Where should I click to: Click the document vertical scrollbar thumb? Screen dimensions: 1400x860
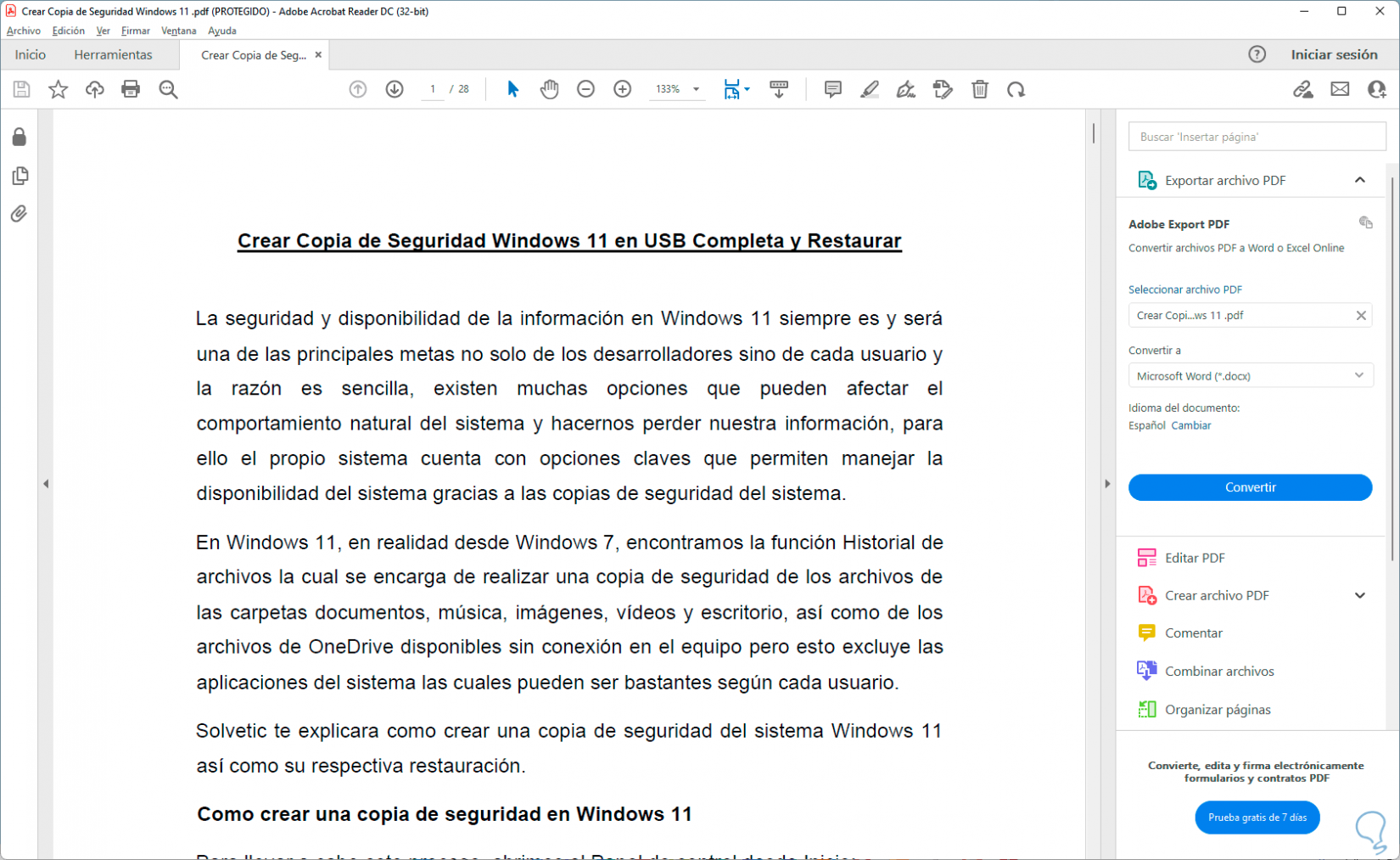tap(1094, 133)
